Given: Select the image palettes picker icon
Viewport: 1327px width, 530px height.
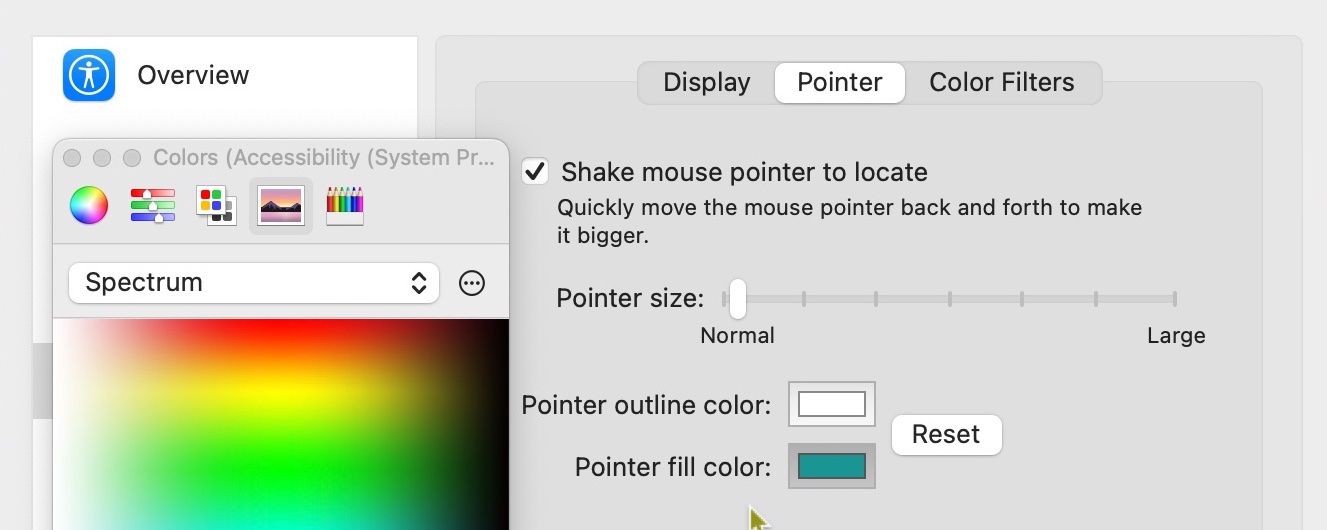Looking at the screenshot, I should (281, 205).
